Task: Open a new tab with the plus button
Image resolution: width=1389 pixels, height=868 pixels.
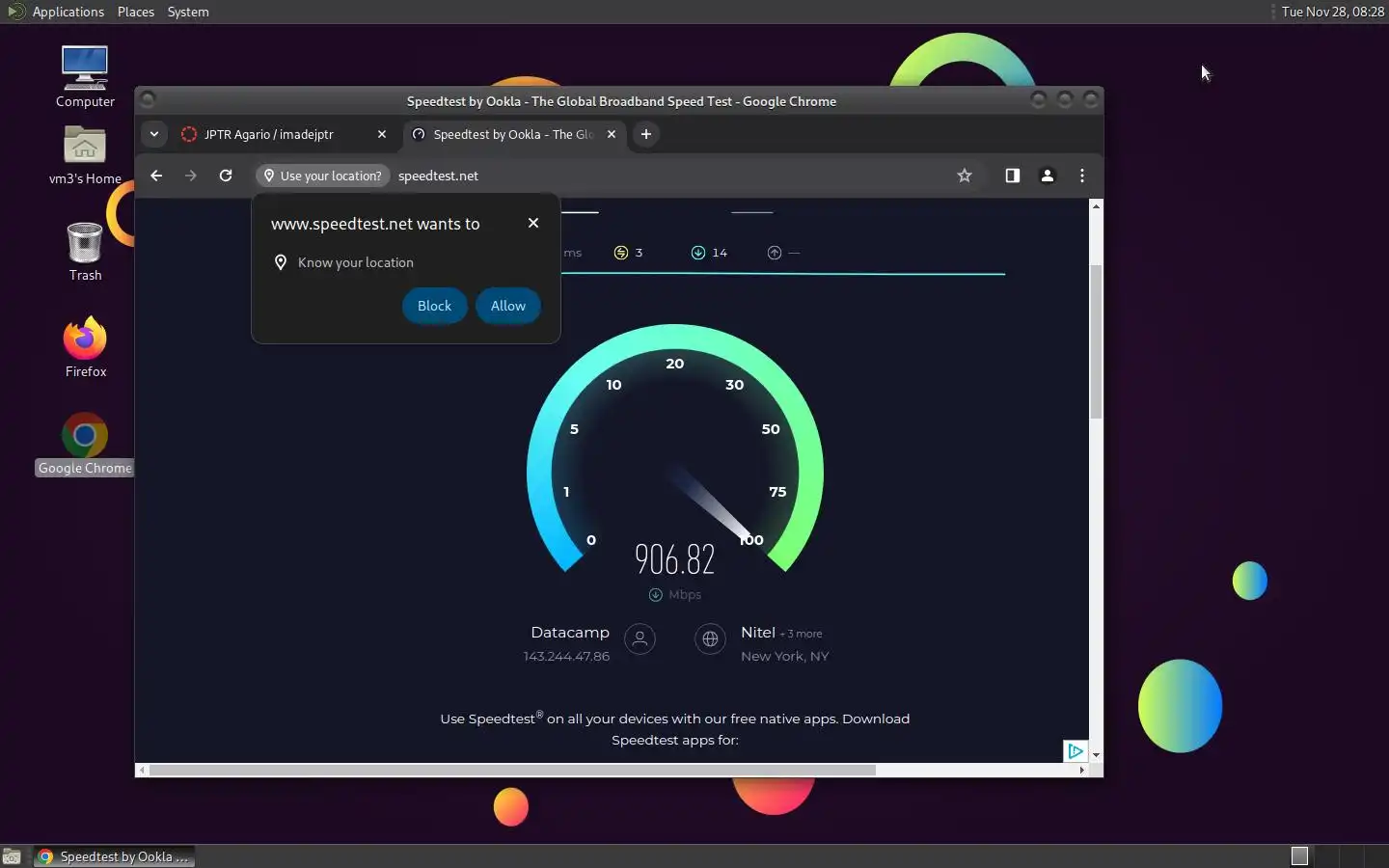Action: (646, 134)
